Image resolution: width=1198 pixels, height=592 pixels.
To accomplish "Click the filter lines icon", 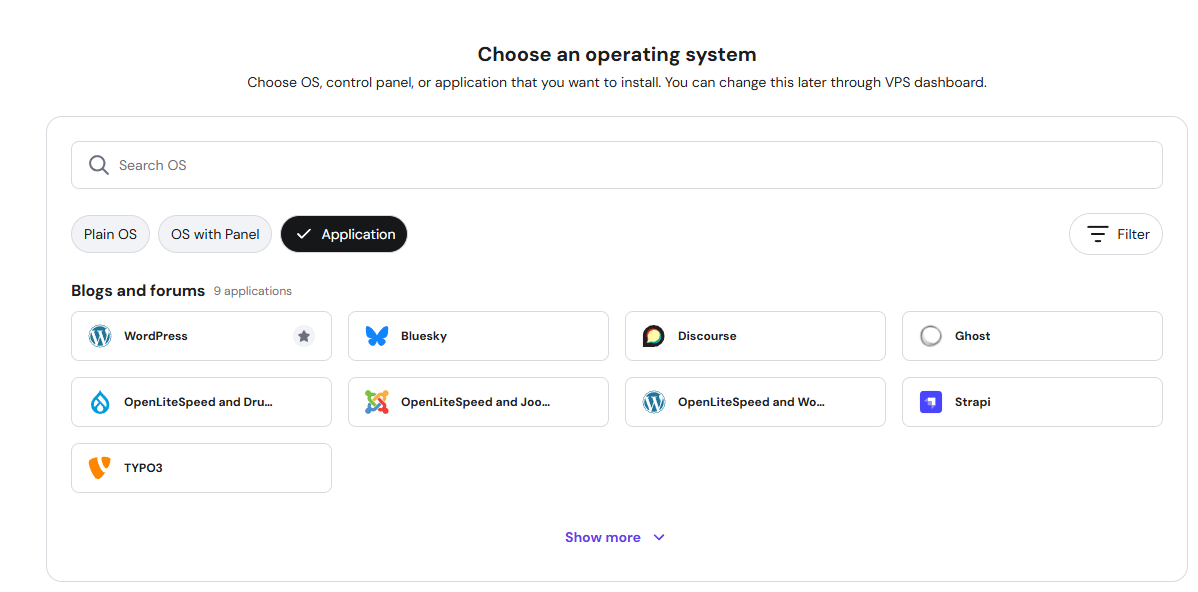I will click(x=1098, y=235).
